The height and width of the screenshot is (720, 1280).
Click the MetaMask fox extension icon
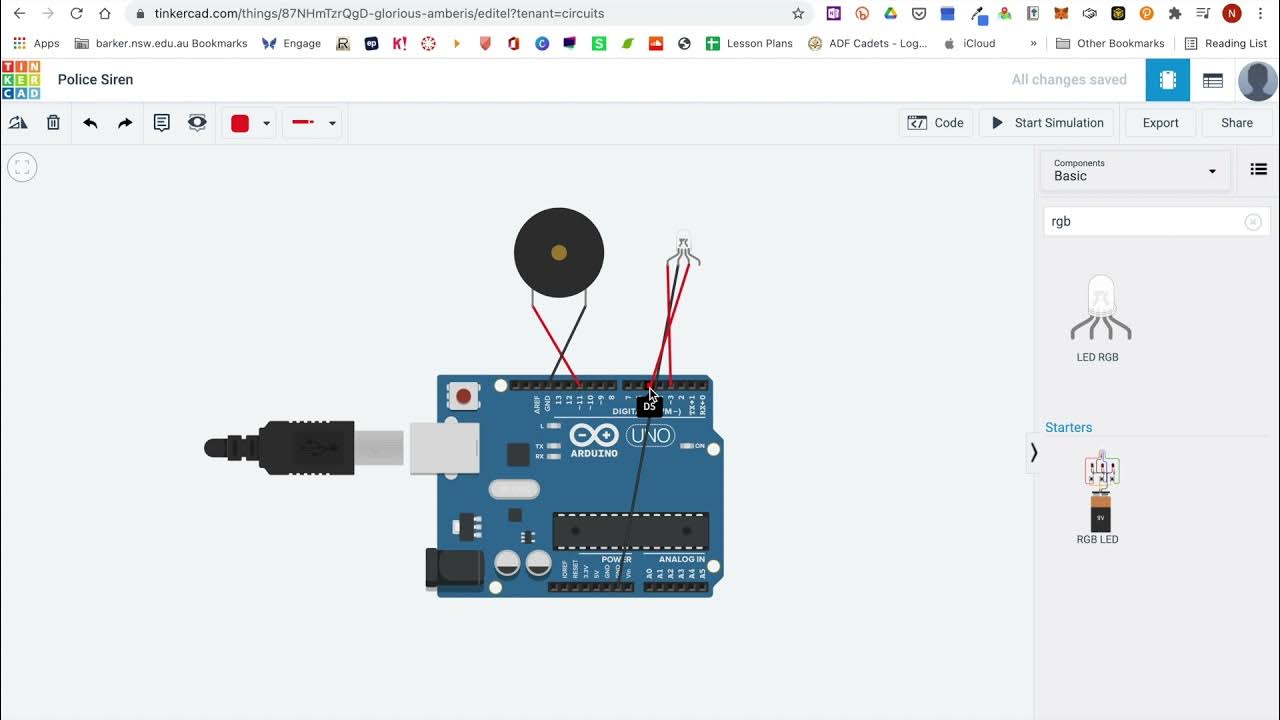tap(1062, 14)
